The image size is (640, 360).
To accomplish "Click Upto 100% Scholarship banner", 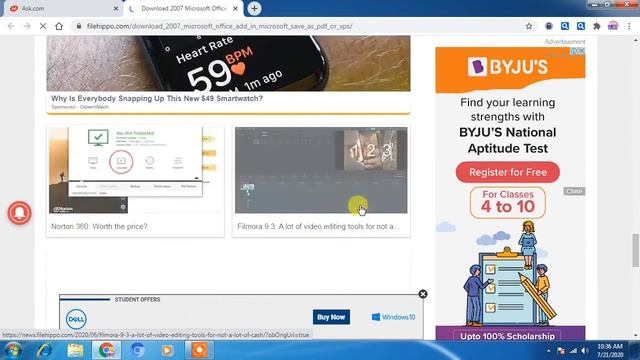I will pos(507,336).
